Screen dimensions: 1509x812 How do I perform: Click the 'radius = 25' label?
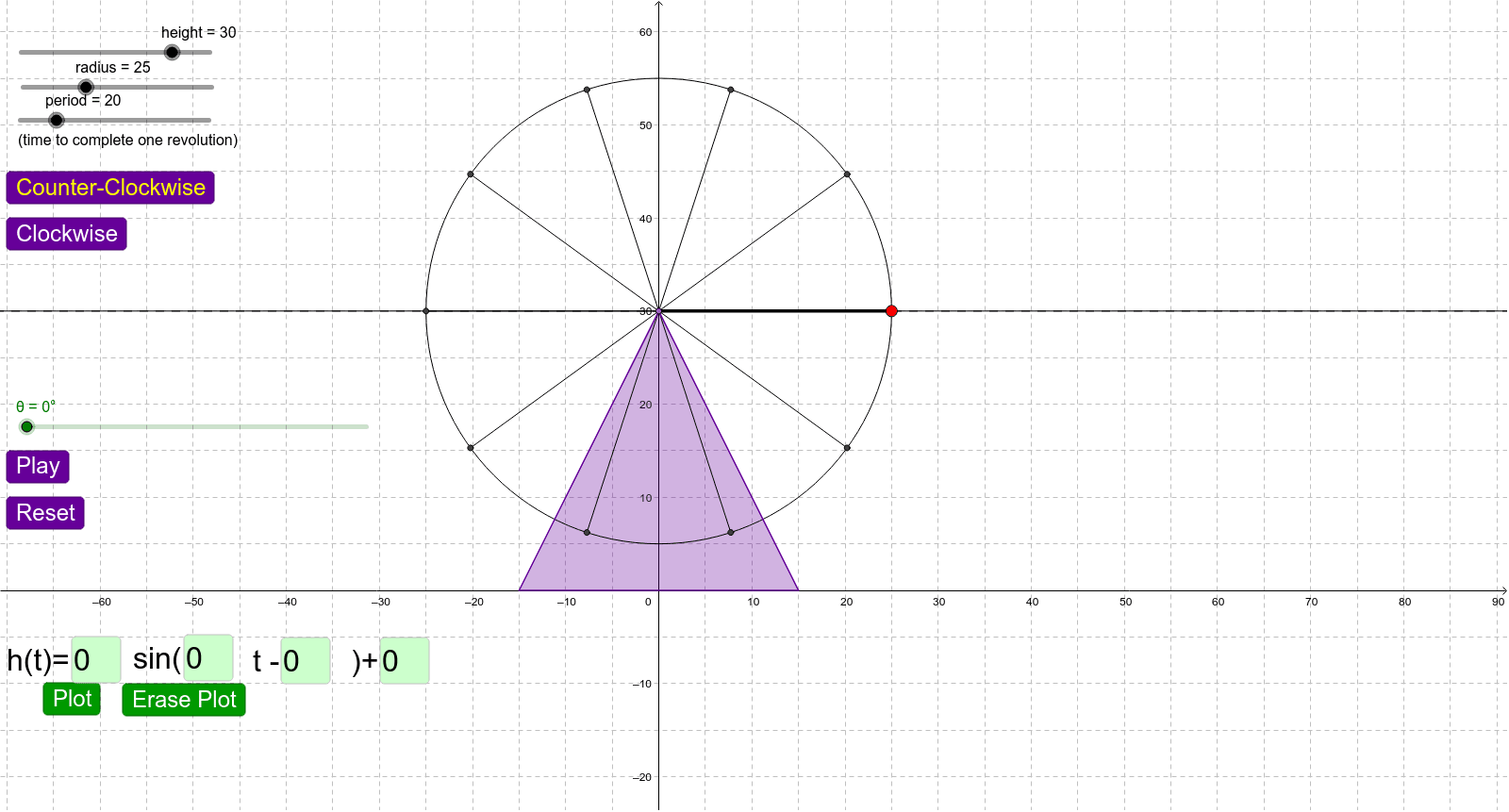point(113,68)
